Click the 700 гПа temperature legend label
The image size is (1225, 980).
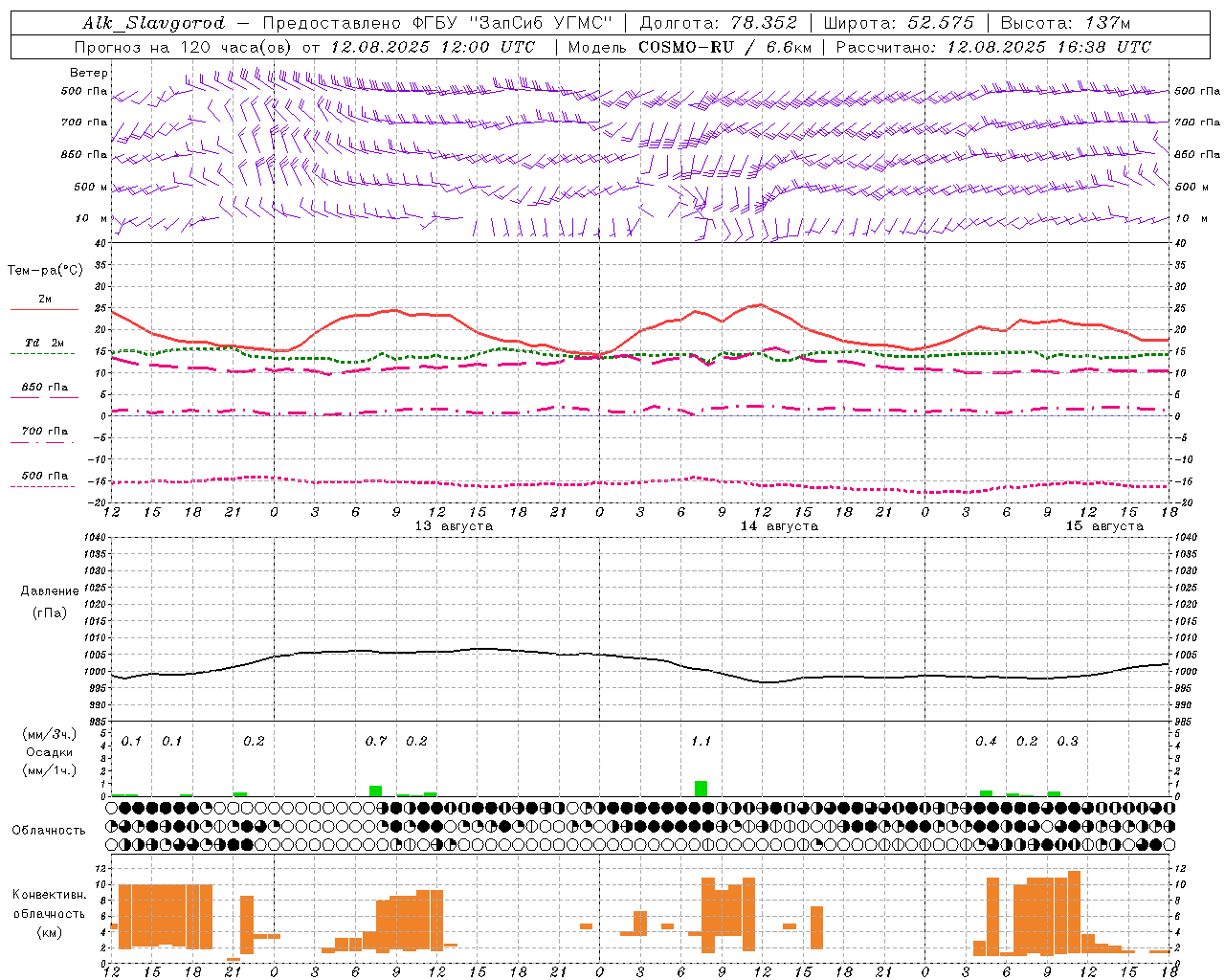45,431
